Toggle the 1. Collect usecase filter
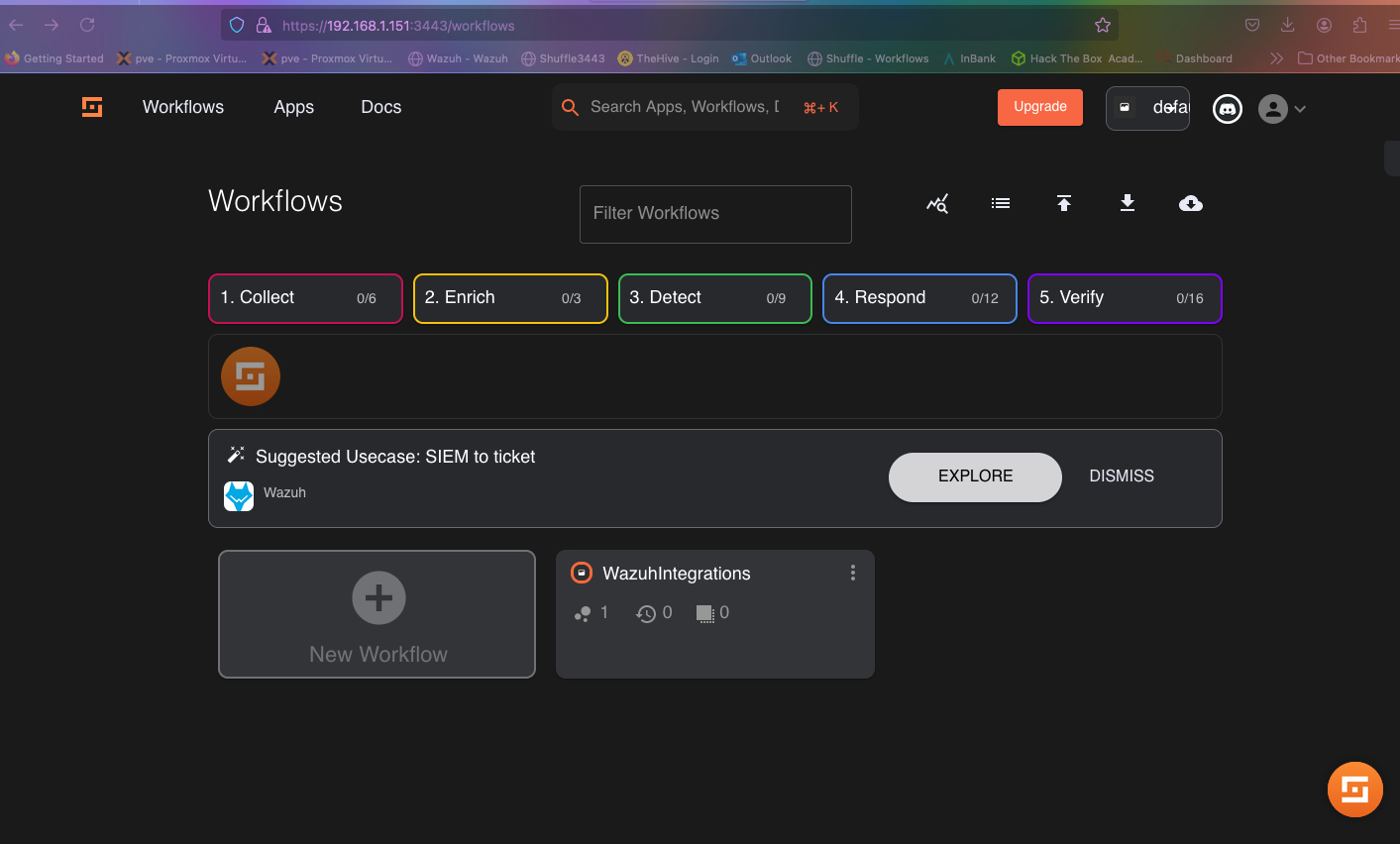This screenshot has height=844, width=1400. 305,298
